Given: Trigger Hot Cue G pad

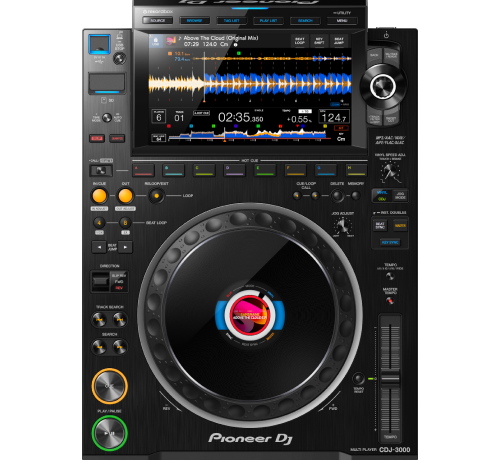Looking at the screenshot, I should (325, 170).
